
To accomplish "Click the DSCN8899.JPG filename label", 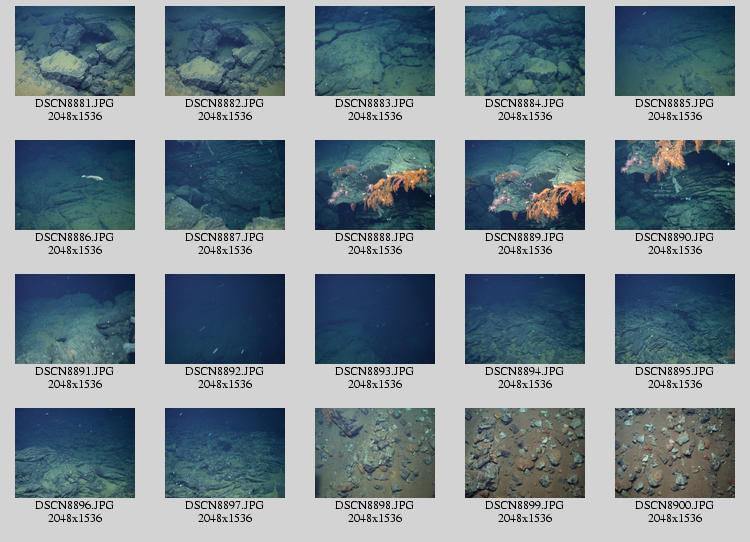I will (x=525, y=506).
